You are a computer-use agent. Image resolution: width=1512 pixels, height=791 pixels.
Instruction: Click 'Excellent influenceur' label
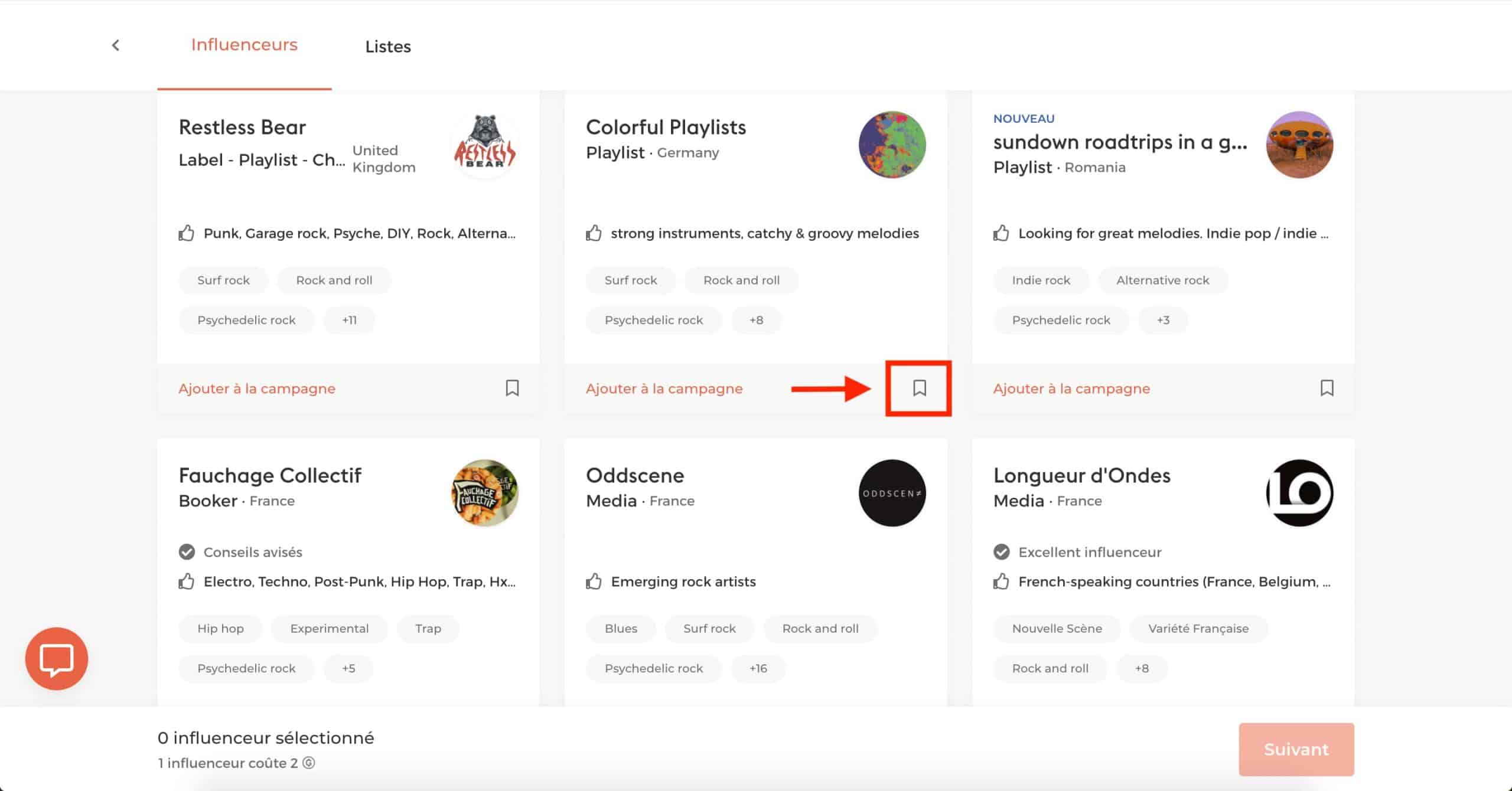click(1090, 552)
